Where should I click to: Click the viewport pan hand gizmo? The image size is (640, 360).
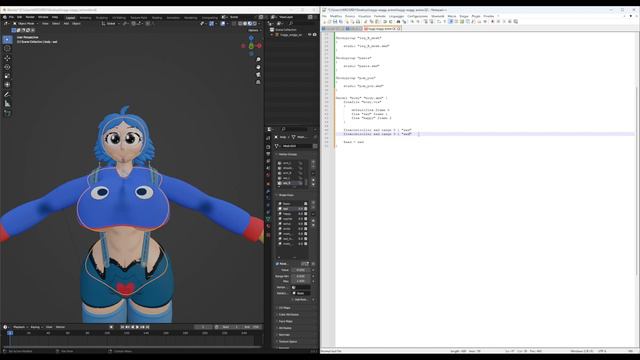[258, 67]
